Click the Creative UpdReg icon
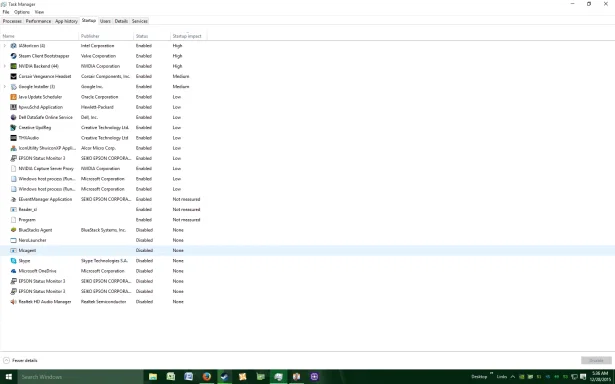This screenshot has height=384, width=615. 13,127
